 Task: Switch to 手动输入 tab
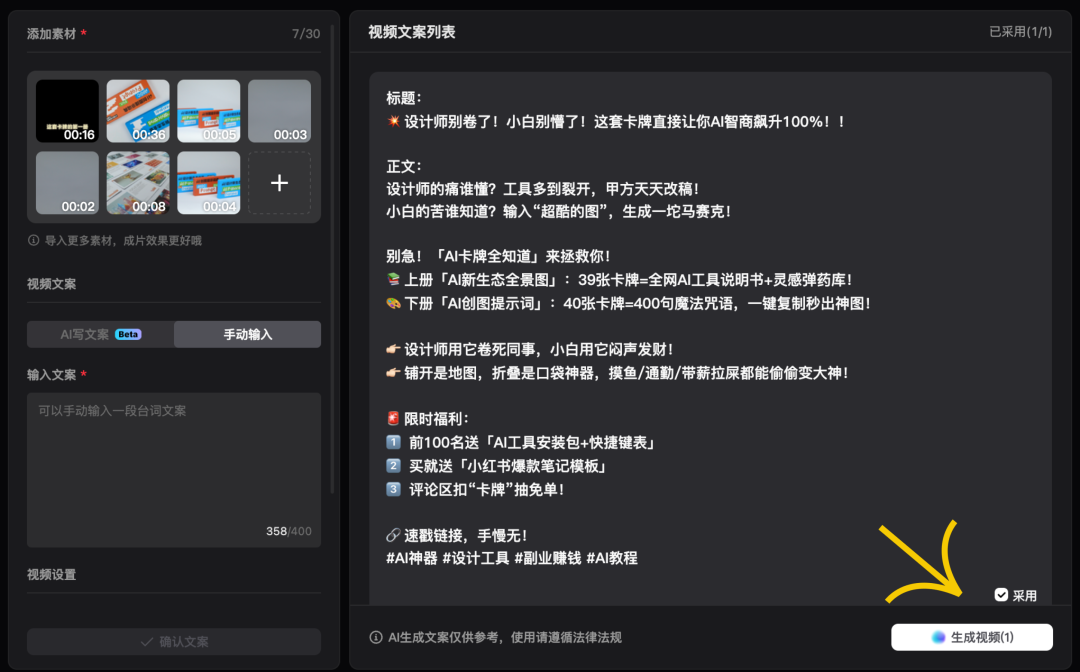click(x=247, y=334)
